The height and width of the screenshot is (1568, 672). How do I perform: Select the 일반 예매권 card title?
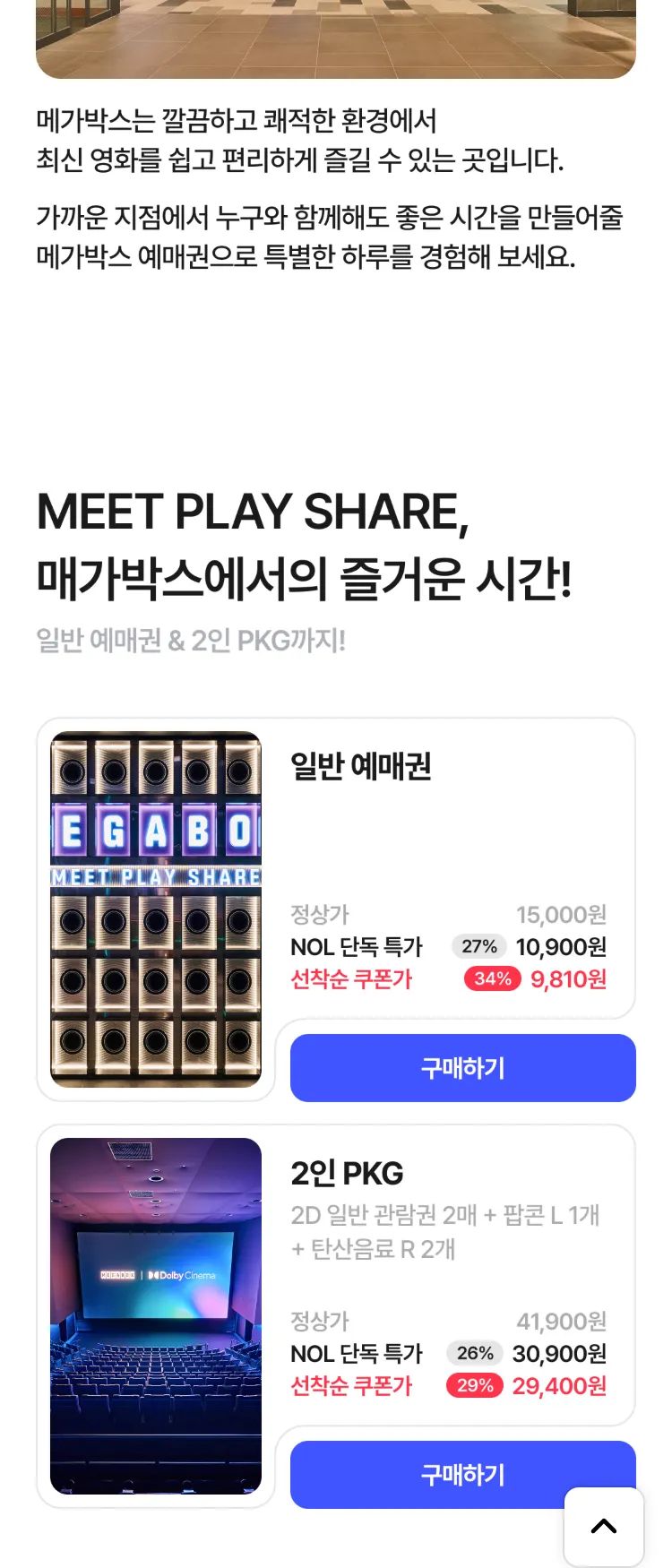pos(361,767)
